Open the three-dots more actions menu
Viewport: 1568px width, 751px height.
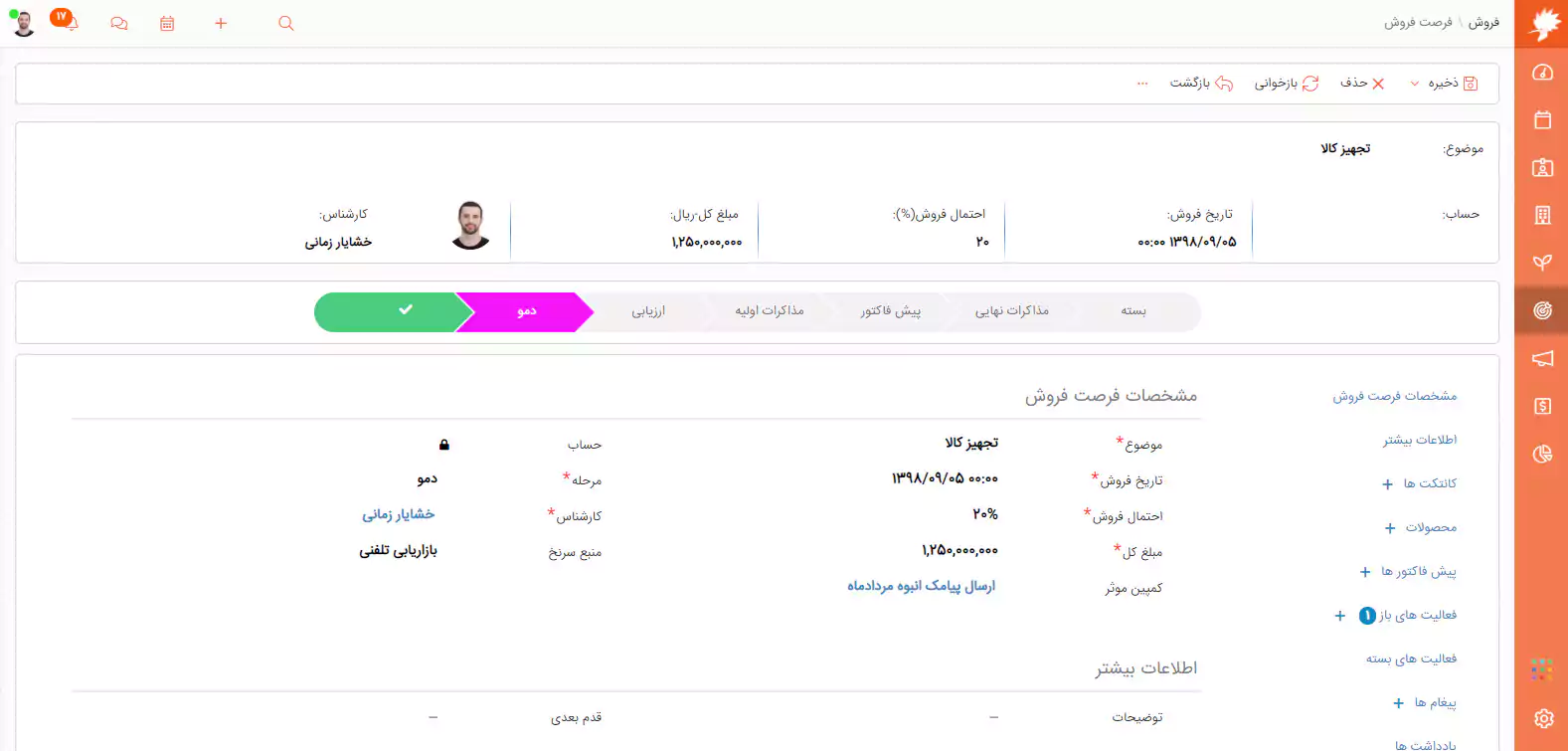[1142, 84]
